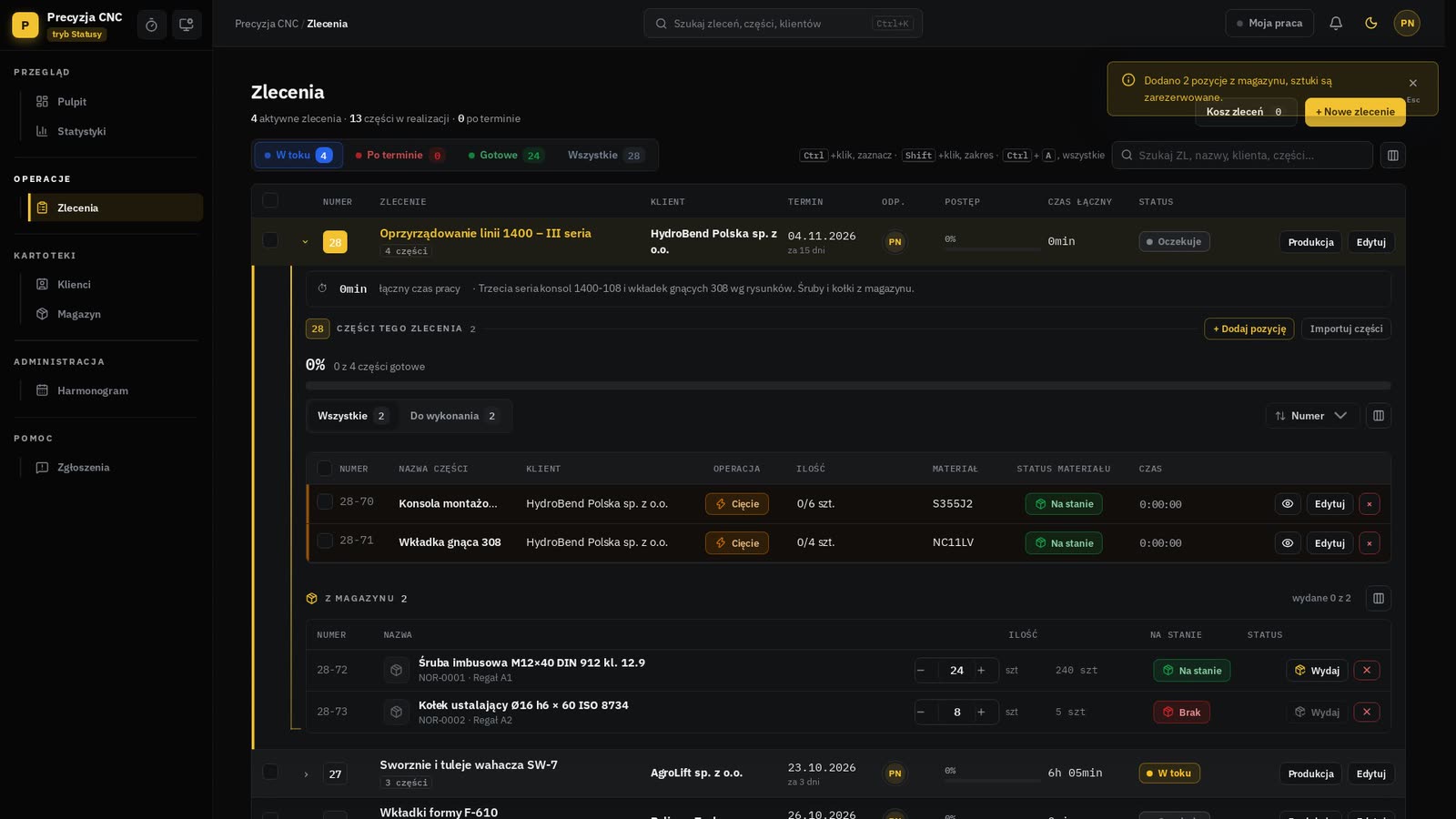The image size is (1456, 819).
Task: Click + Nowe zlecenie button
Action: (x=1355, y=112)
